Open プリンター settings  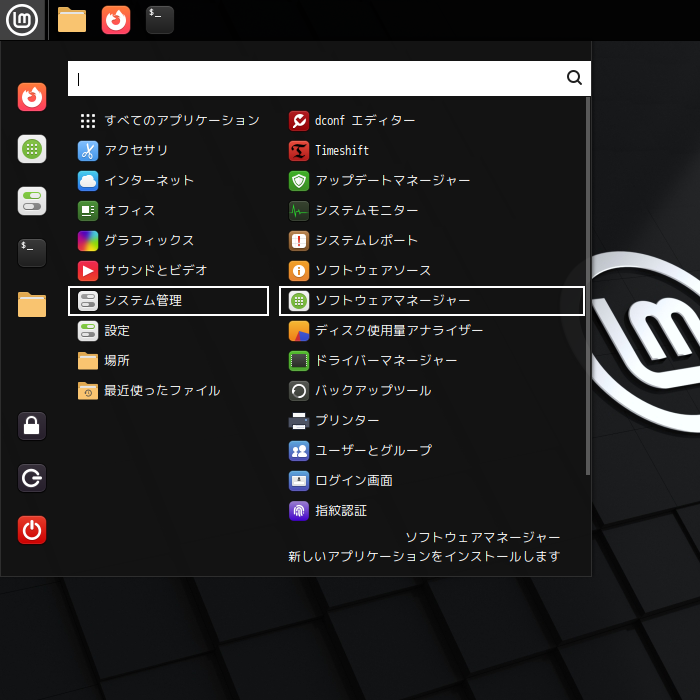pyautogui.click(x=432, y=421)
